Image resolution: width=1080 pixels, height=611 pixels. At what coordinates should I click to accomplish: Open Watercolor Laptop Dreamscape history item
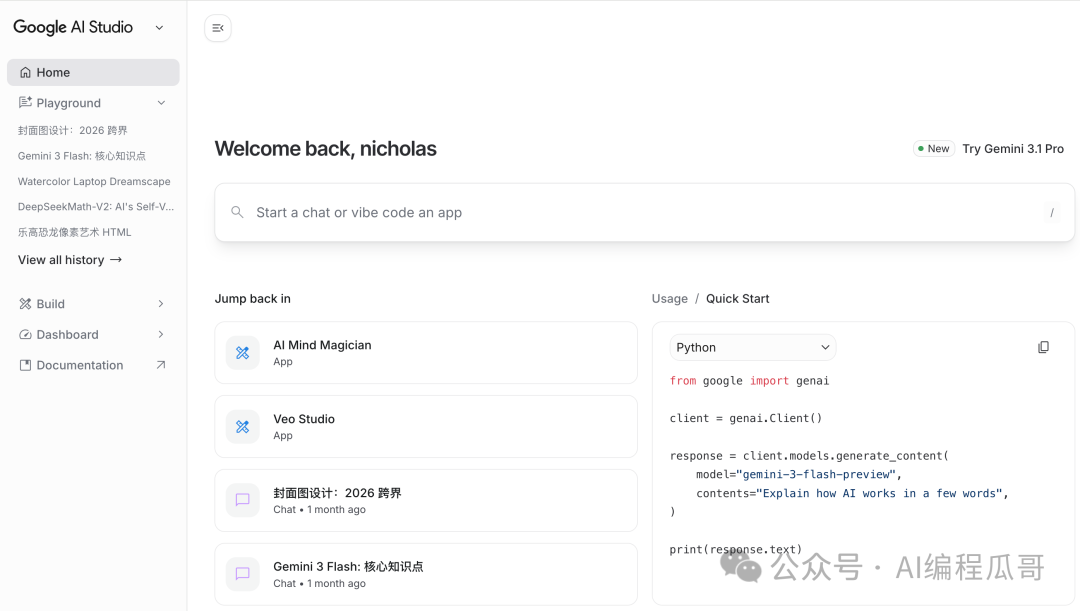point(94,181)
